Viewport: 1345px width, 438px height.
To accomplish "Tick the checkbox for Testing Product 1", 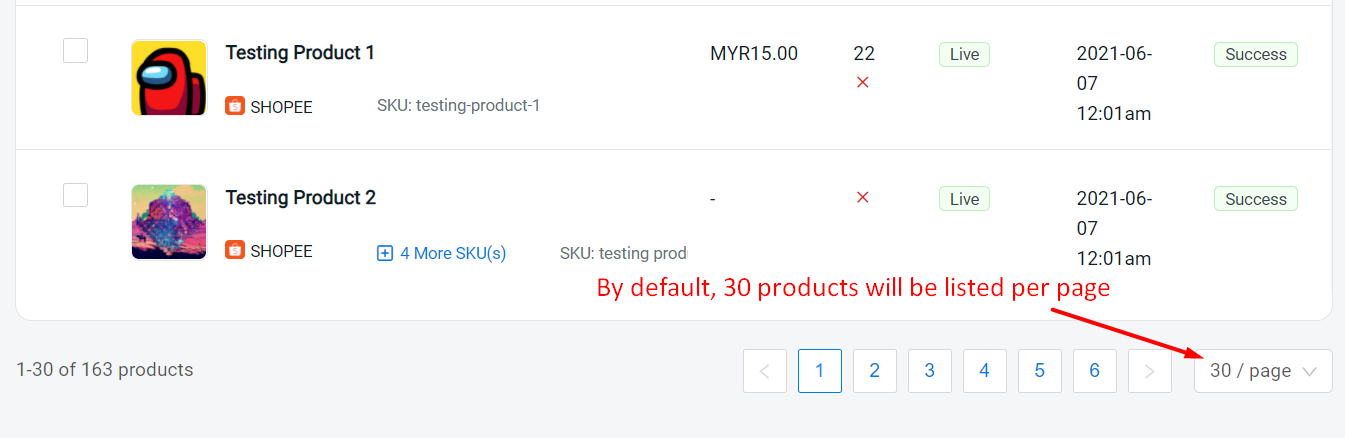I will pyautogui.click(x=75, y=50).
